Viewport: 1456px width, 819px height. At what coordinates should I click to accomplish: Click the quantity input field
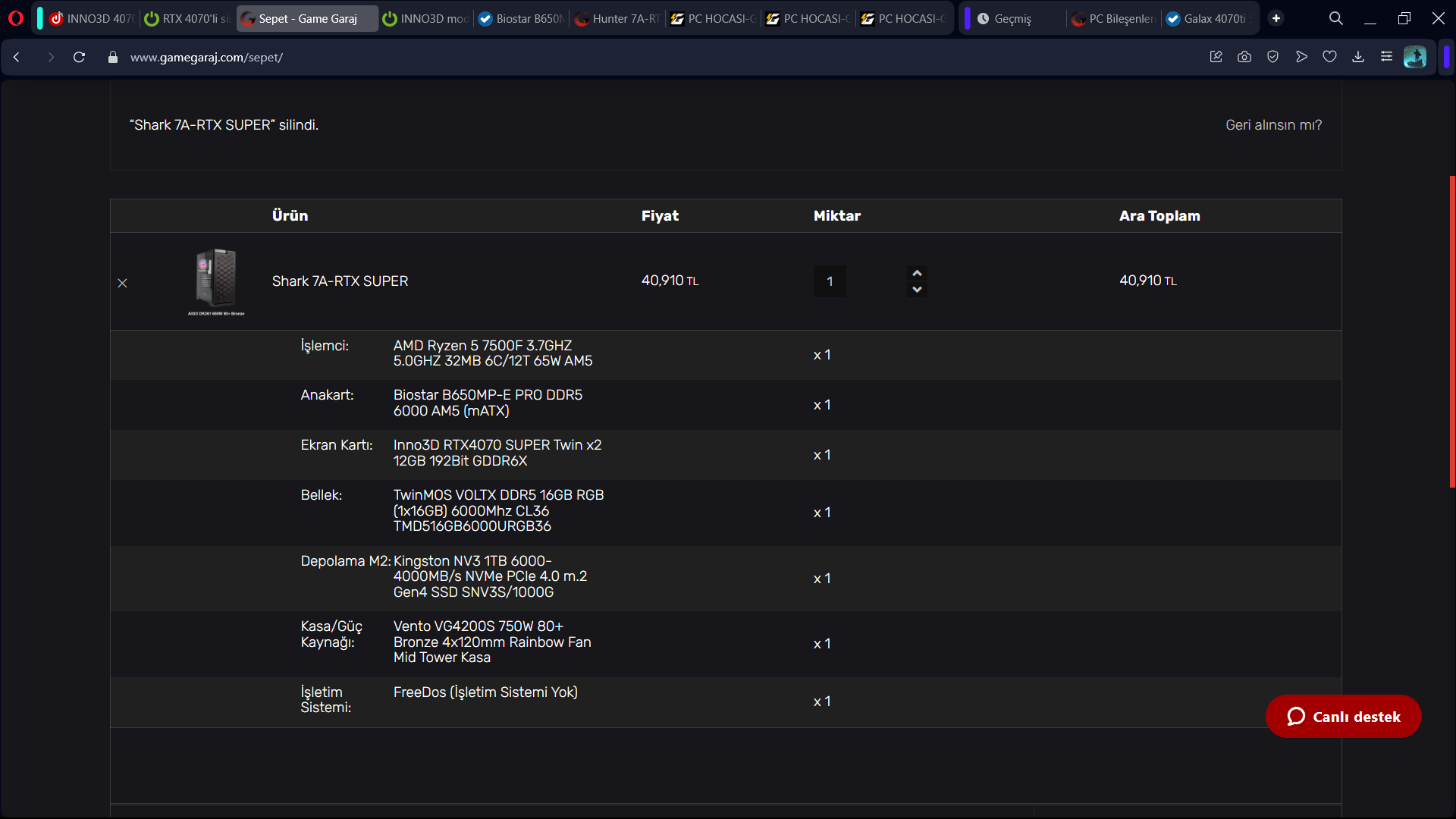tap(830, 281)
